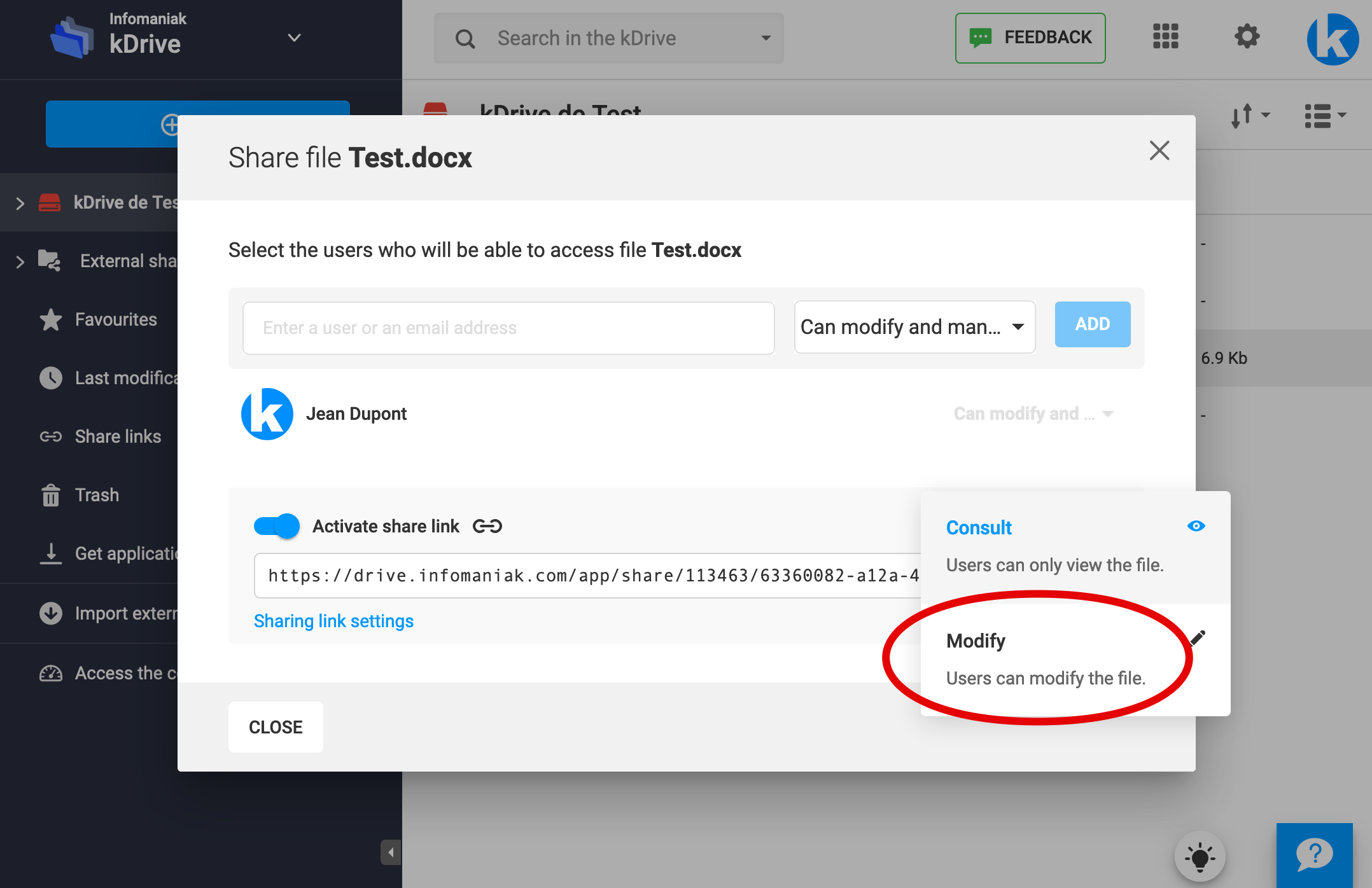Toggle the Activate share link switch
The height and width of the screenshot is (888, 1372).
(277, 526)
